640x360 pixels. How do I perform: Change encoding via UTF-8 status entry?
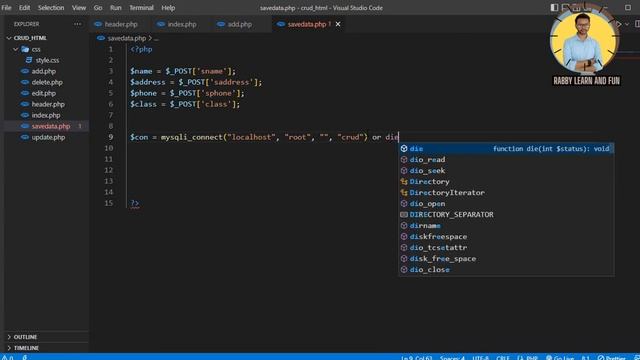(480, 358)
